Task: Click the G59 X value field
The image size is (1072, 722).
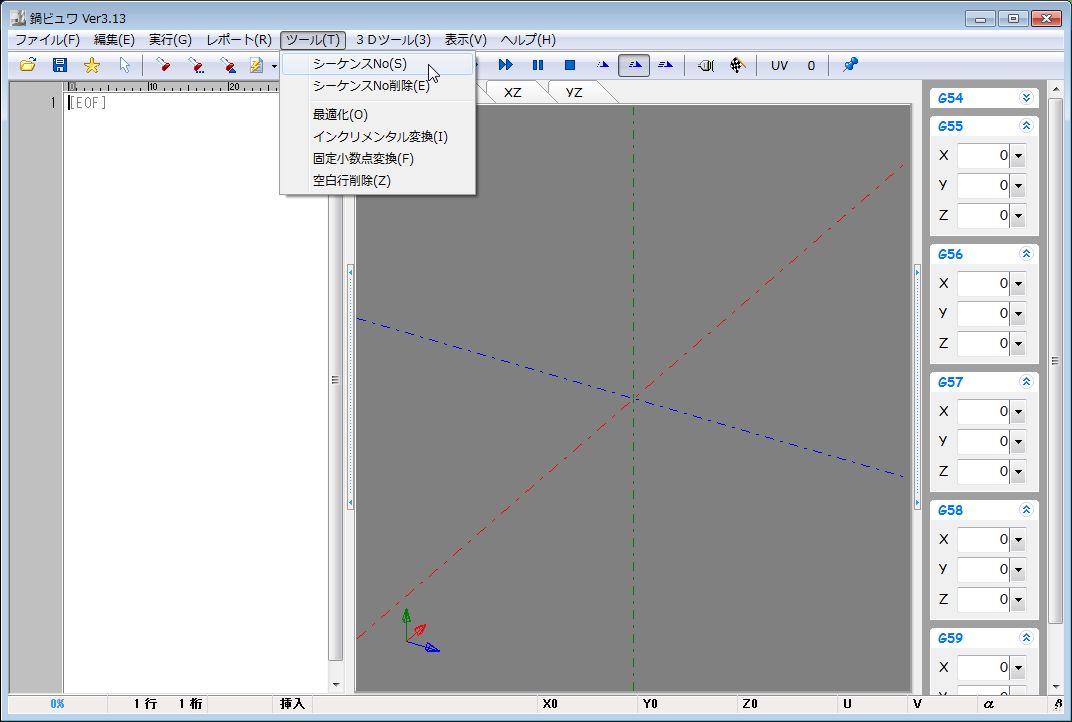Action: click(984, 667)
